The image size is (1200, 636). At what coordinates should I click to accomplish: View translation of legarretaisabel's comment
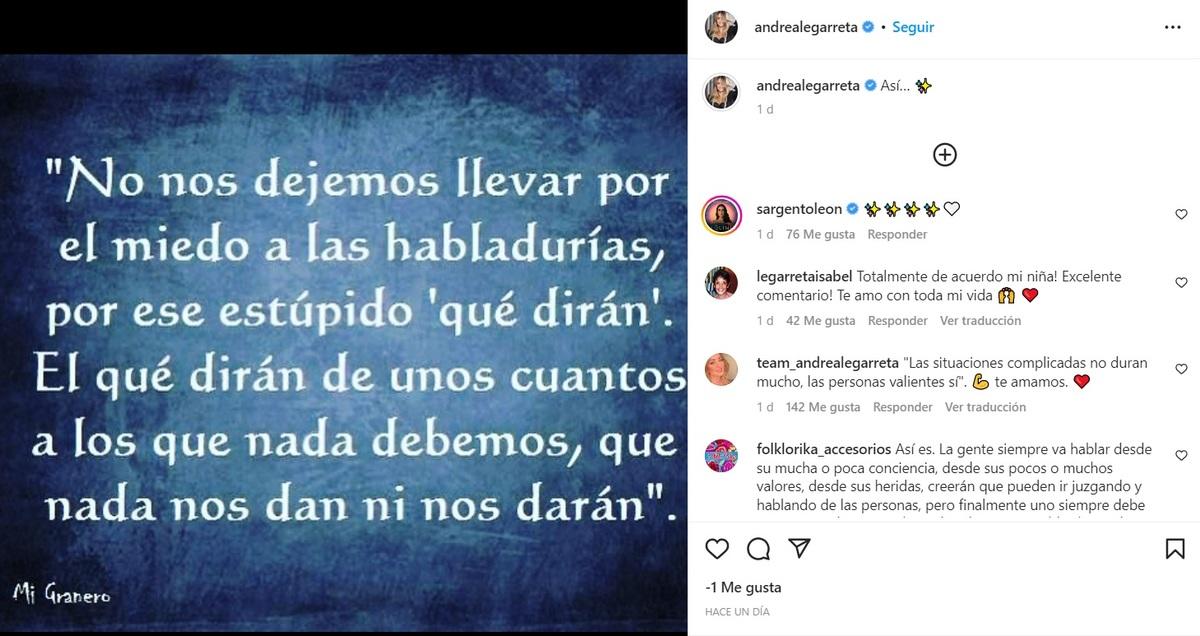pos(981,321)
